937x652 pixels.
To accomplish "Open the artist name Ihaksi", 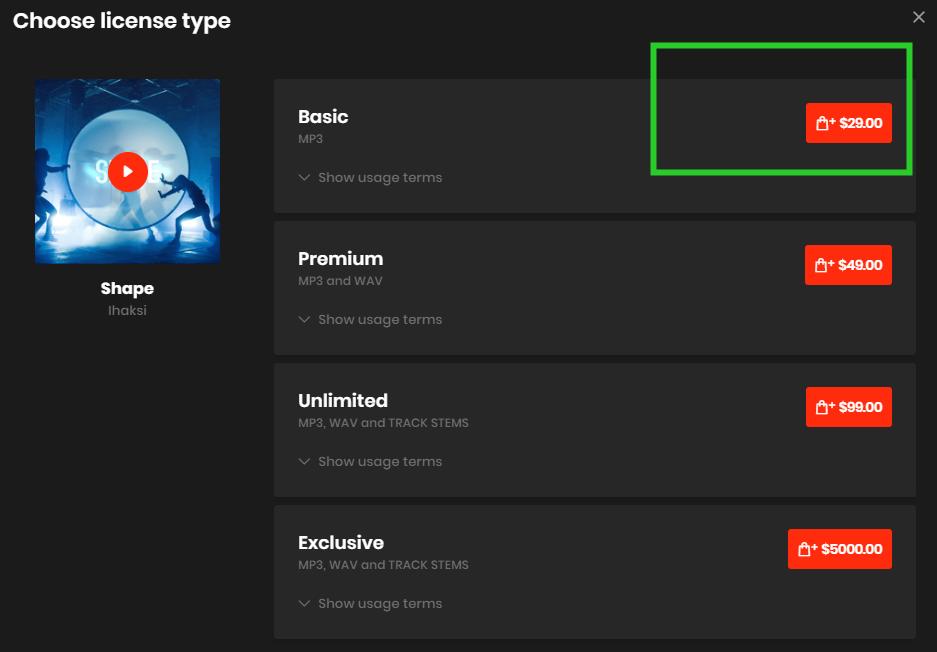I will (127, 311).
